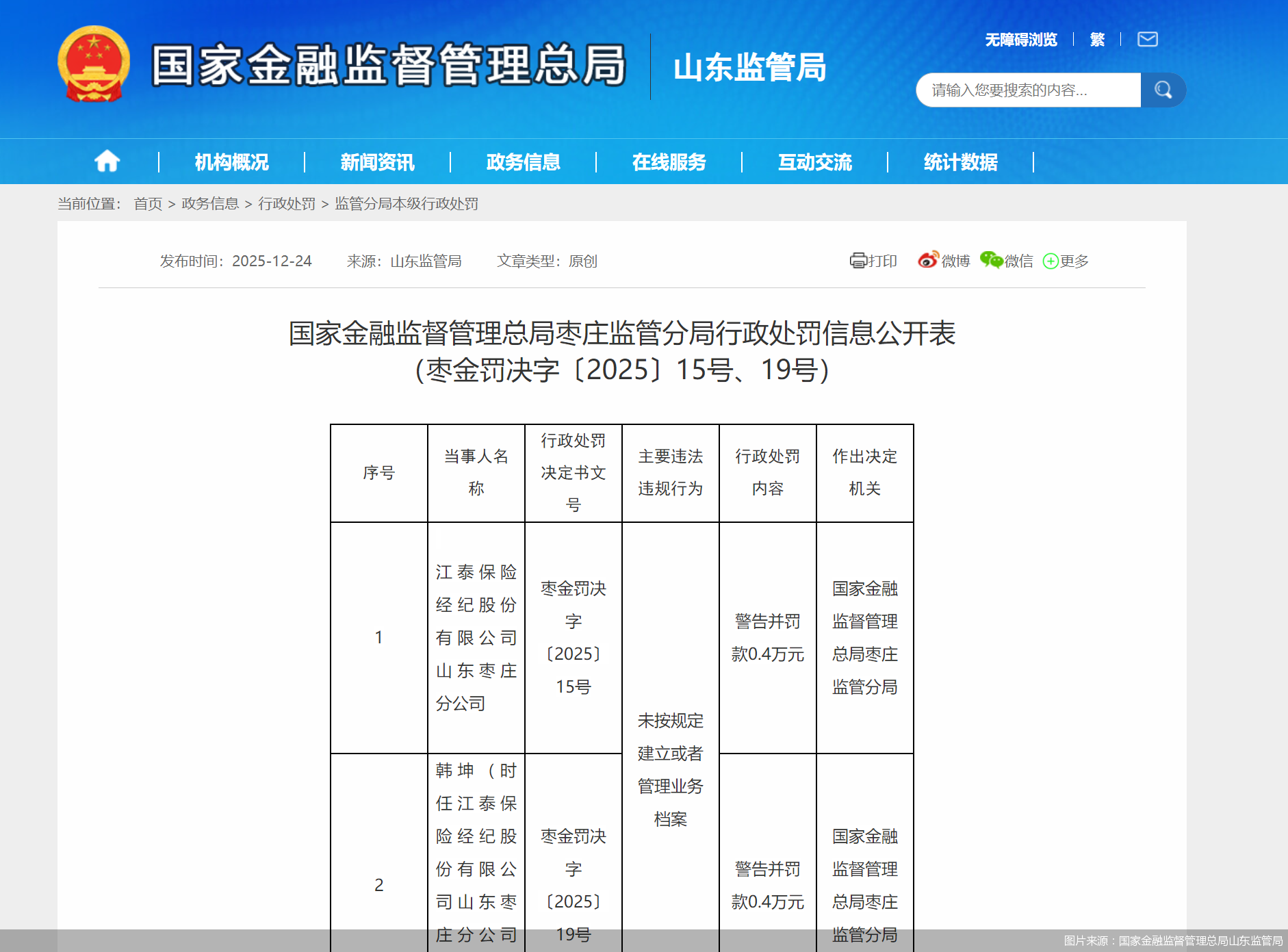1288x952 pixels.
Task: Click the home icon in navigation bar
Action: pos(107,162)
